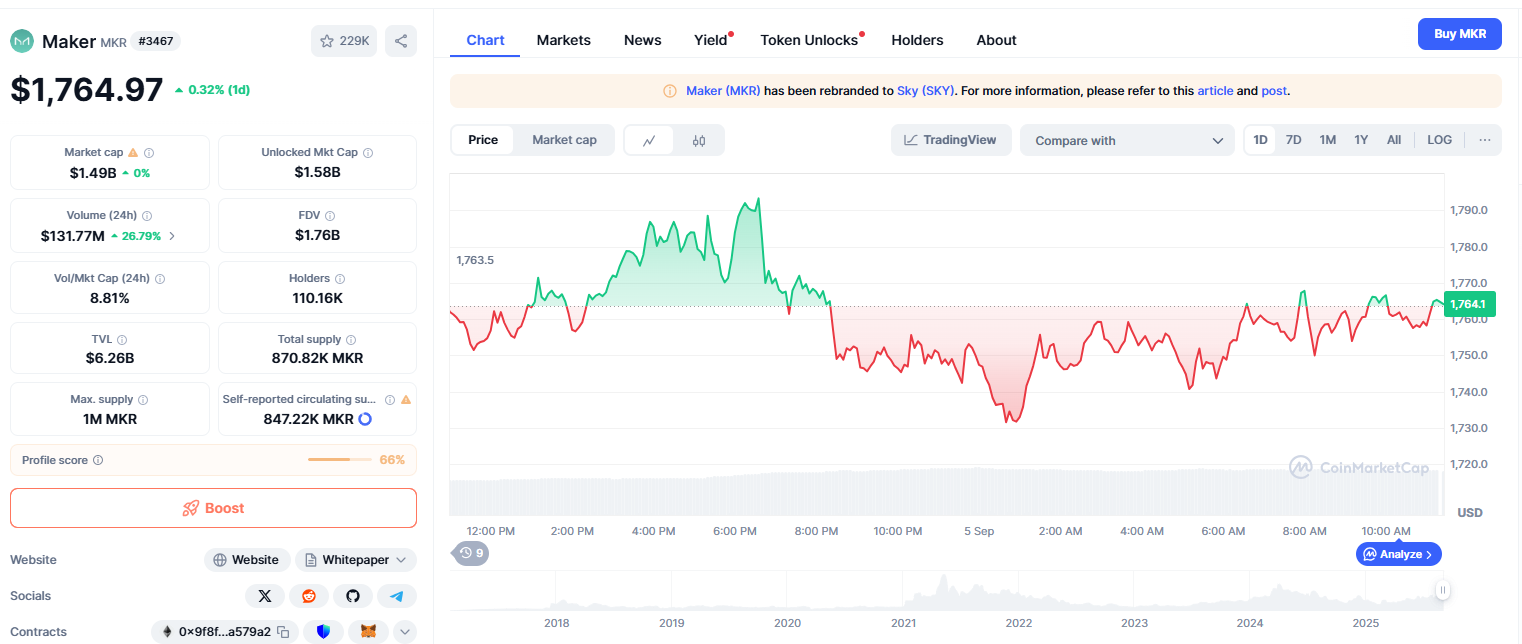Screen dimensions: 1522x644
Task: Click the Buy MKR button
Action: (1460, 33)
